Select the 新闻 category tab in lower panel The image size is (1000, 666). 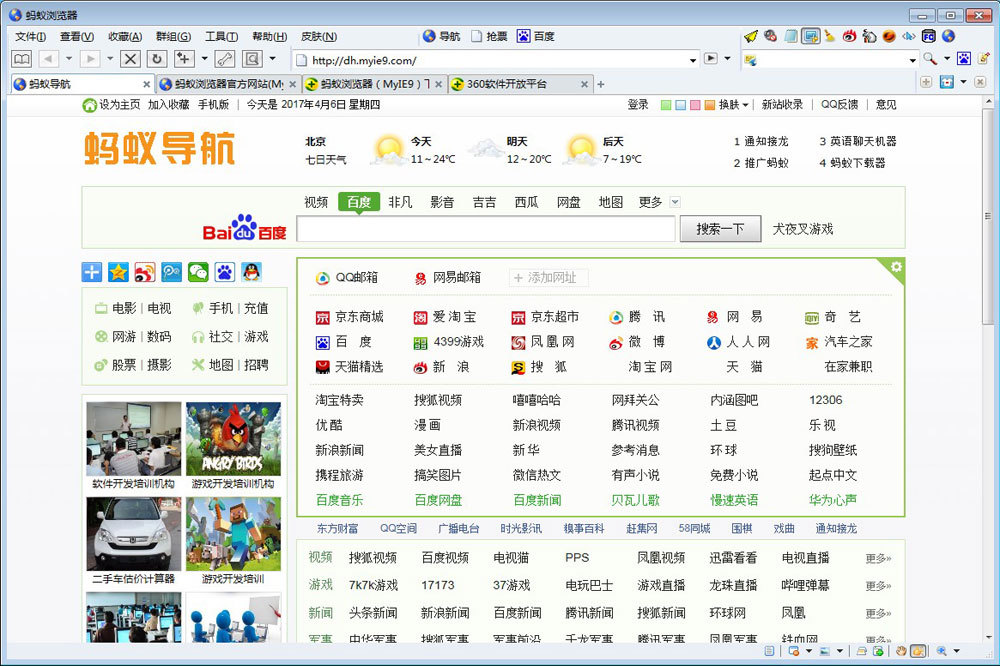coord(320,612)
